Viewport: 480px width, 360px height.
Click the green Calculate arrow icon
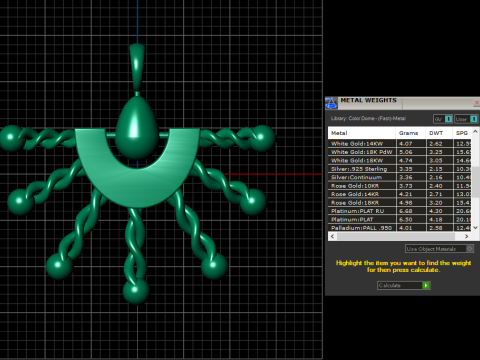coord(426,285)
